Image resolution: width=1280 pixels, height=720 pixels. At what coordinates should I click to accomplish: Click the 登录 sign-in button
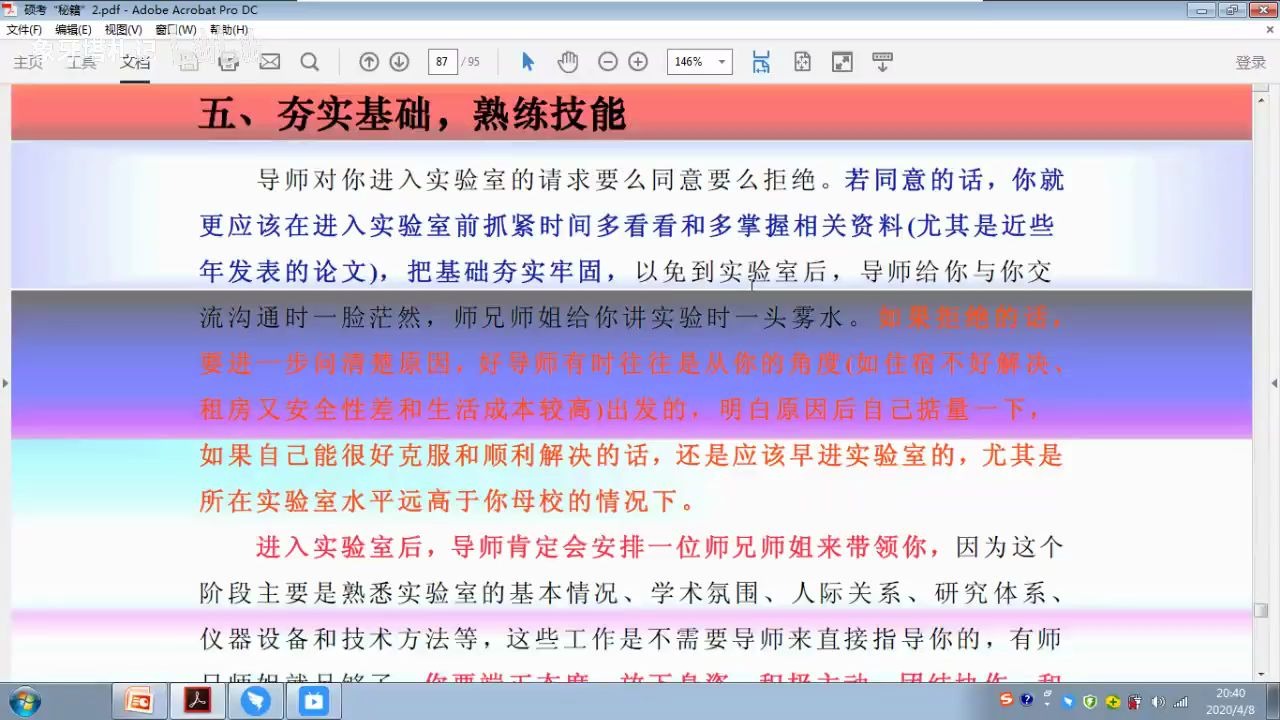1251,61
